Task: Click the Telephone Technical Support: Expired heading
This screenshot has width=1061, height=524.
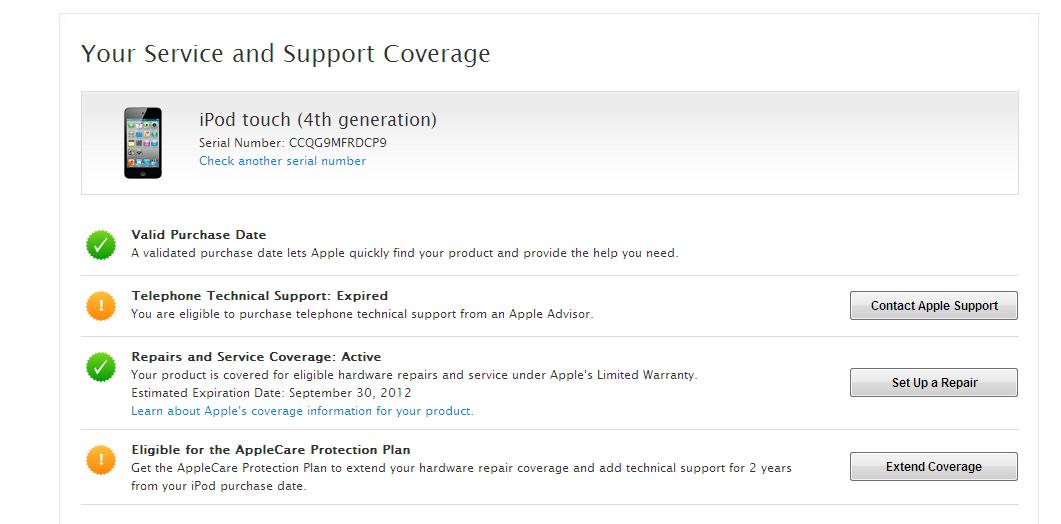Action: pyautogui.click(x=259, y=296)
